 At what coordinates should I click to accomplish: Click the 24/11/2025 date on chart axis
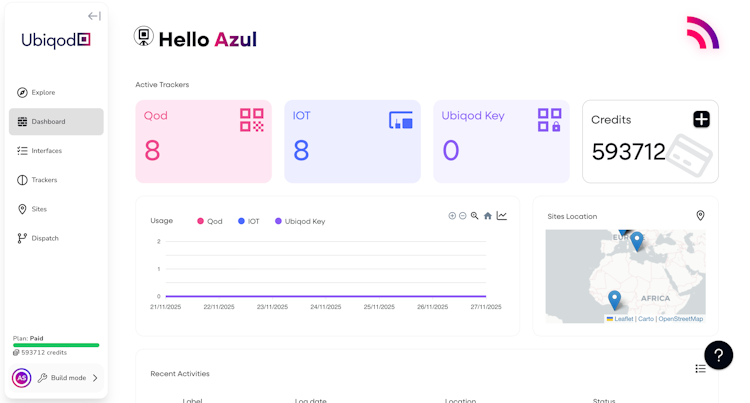click(326, 307)
